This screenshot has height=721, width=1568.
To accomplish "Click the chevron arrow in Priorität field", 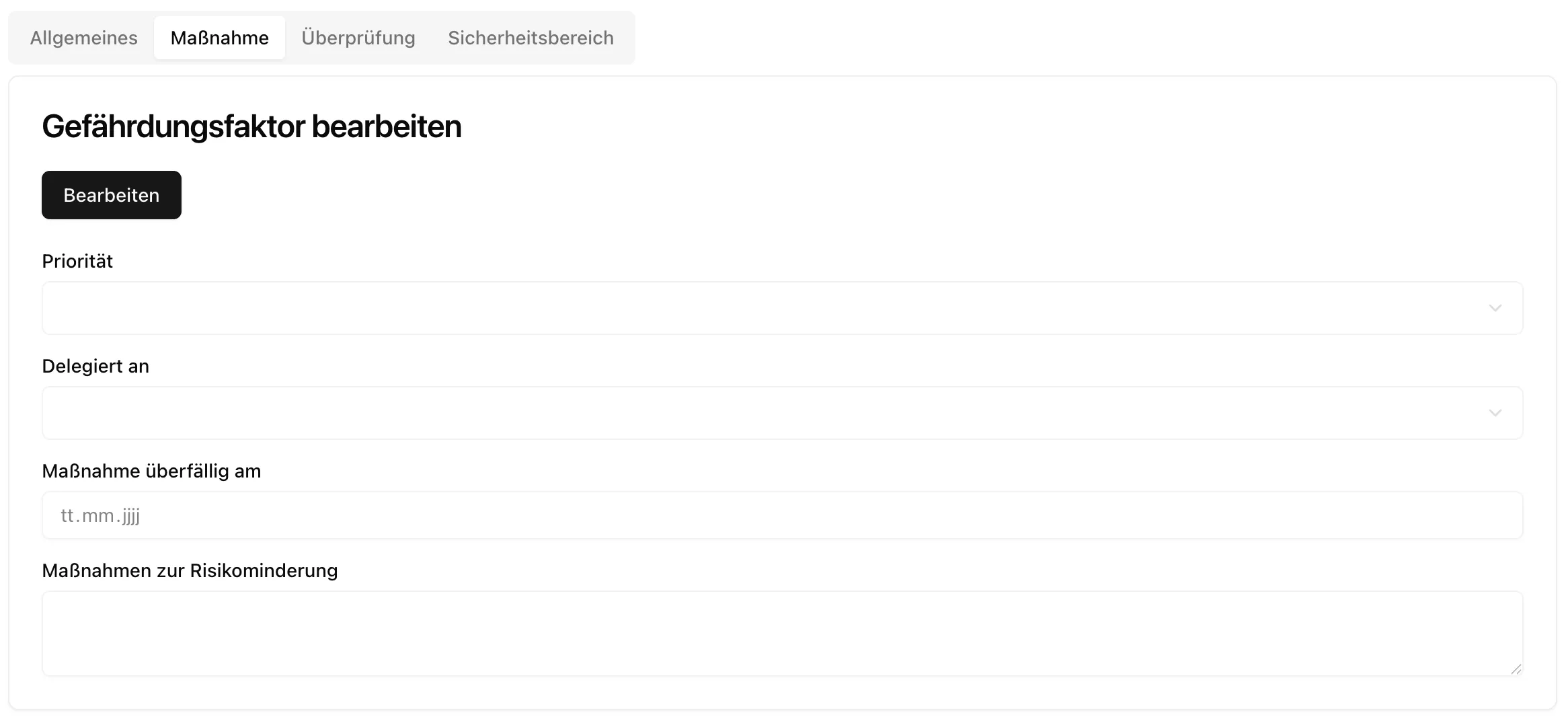I will pos(1495,308).
